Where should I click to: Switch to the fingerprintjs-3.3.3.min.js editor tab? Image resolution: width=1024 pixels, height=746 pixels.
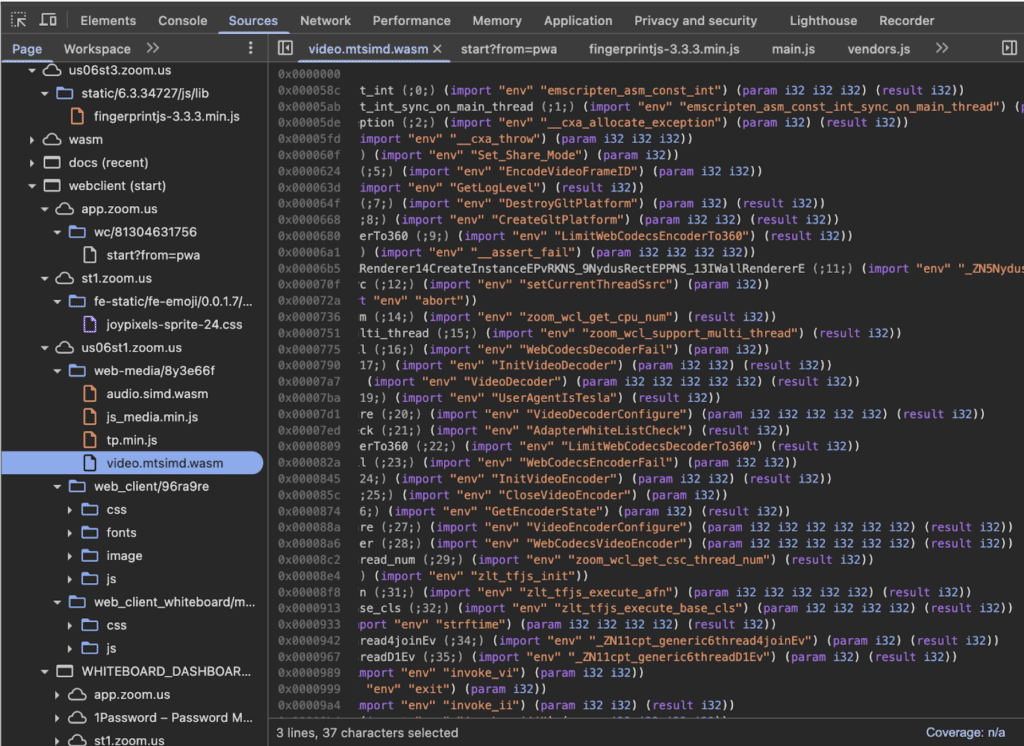click(x=664, y=49)
